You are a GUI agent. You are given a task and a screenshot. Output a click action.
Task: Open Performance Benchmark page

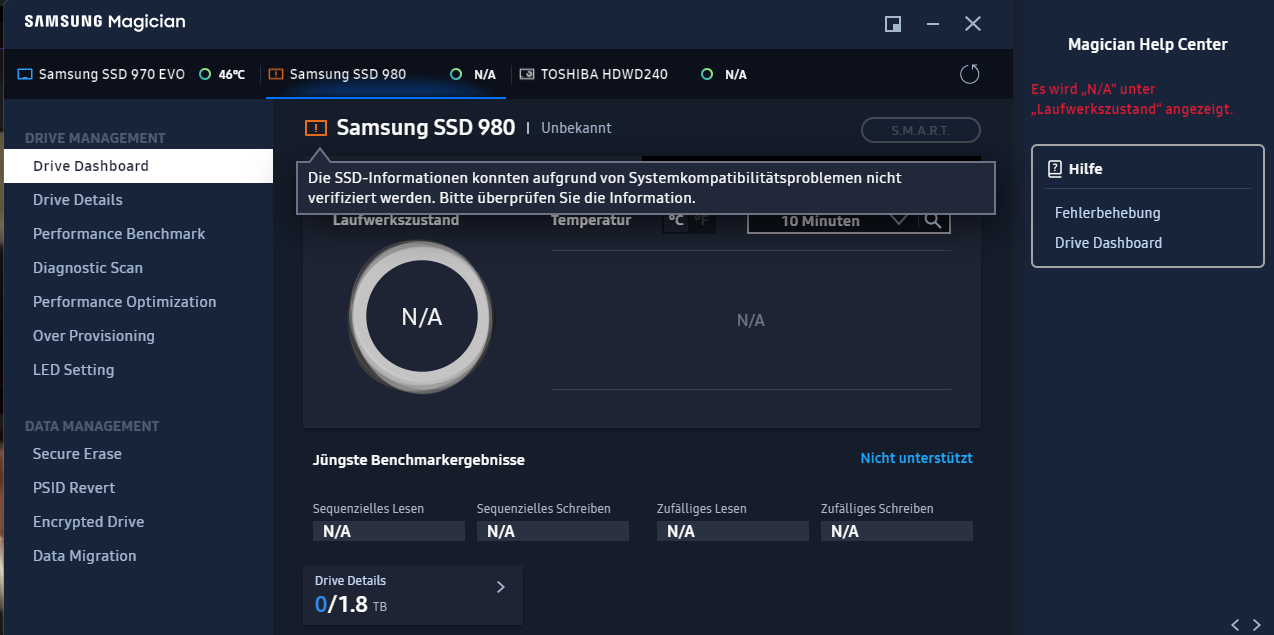[138, 234]
